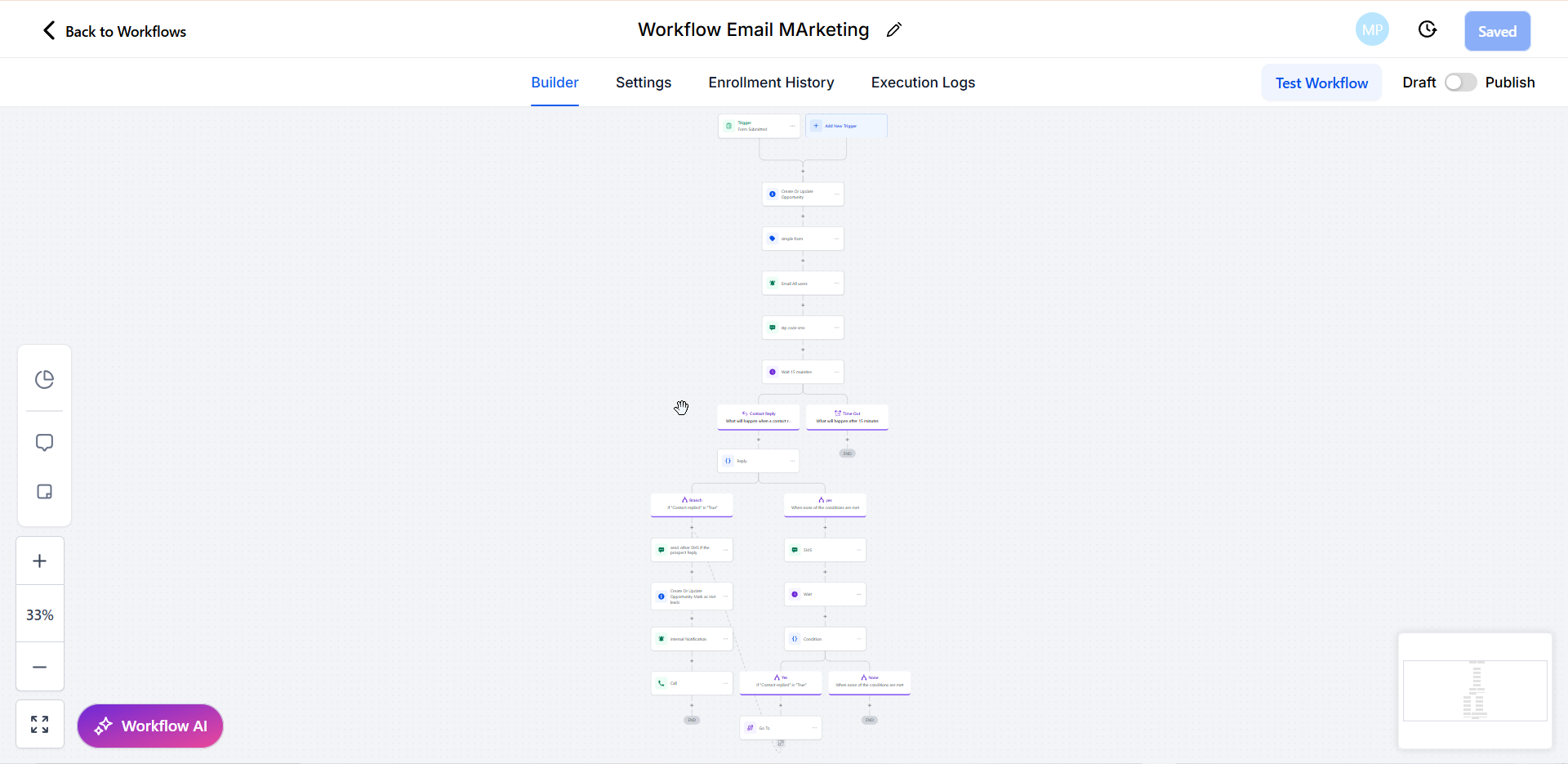The image size is (1568, 764).
Task: Open options menu on Wait 15 minutes node
Action: [x=837, y=372]
